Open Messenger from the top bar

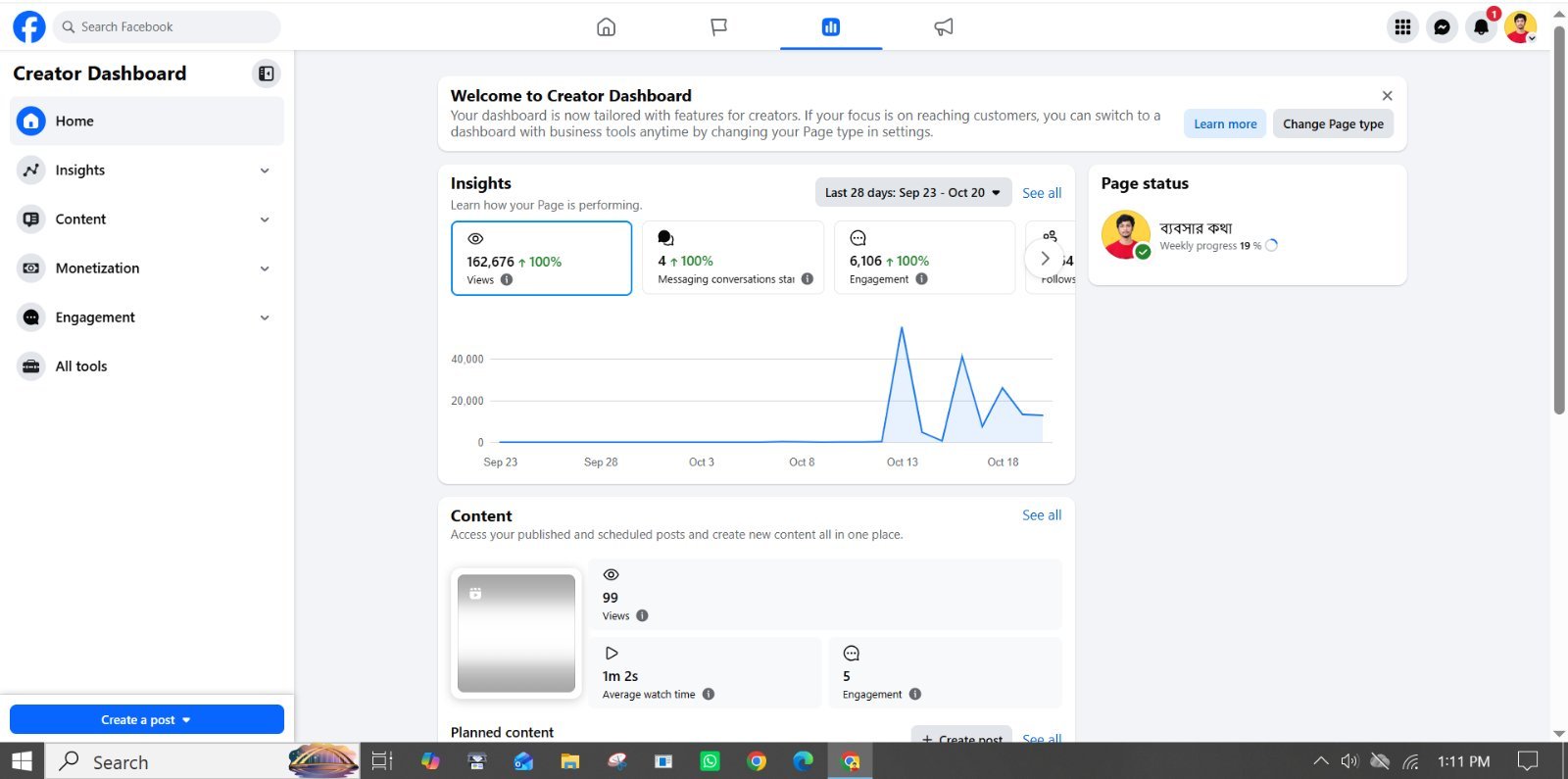(1442, 27)
